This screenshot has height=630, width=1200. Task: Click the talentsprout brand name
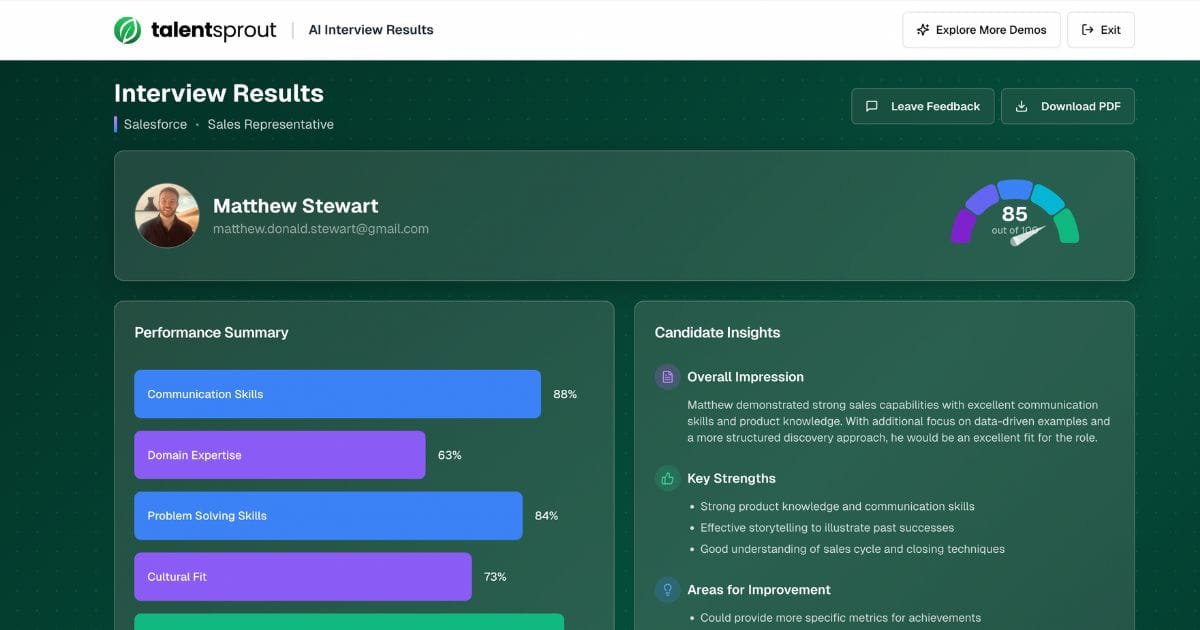pos(213,30)
